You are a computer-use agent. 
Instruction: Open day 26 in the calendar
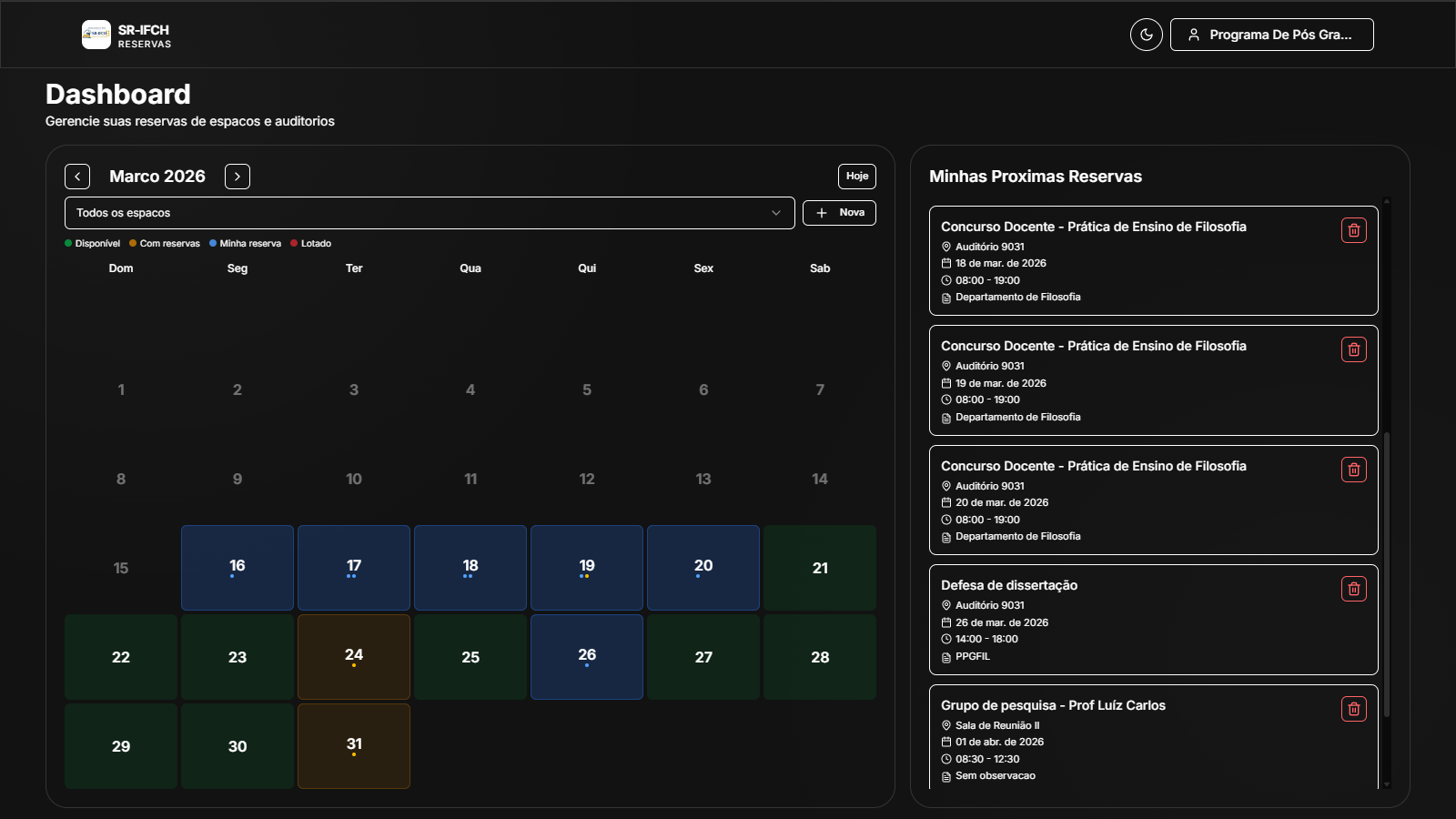click(x=587, y=657)
